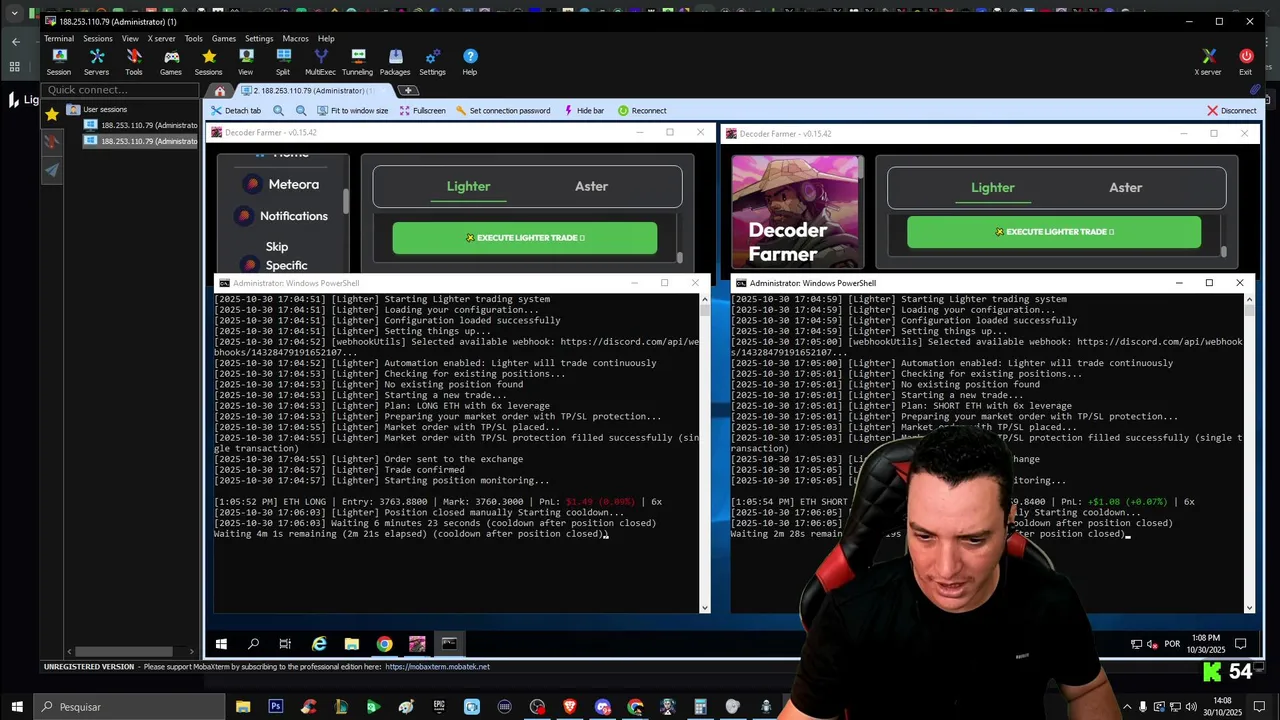Click the Servers toolbar icon
The image size is (1280, 720).
96,62
